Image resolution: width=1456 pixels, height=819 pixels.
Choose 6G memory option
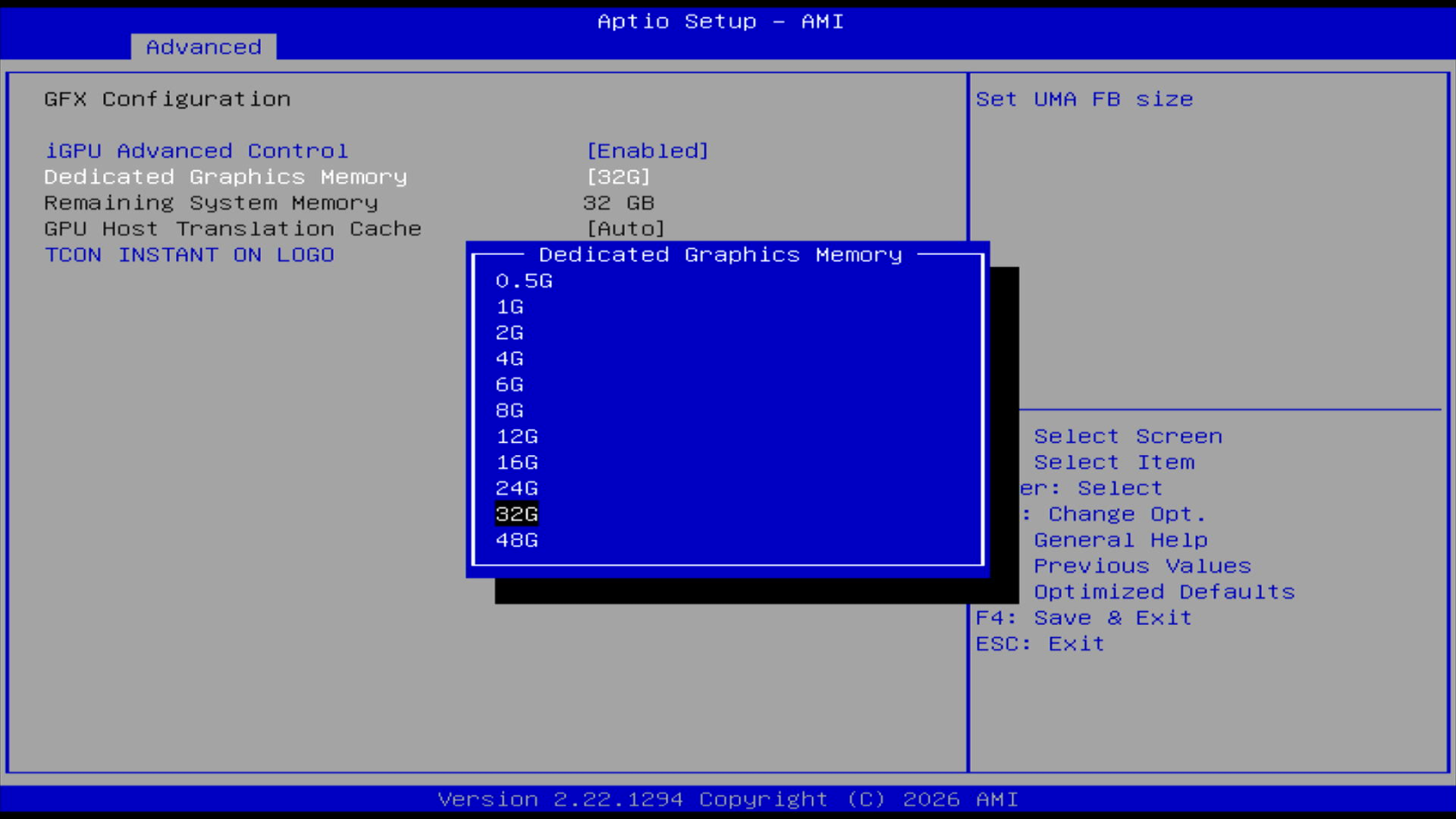(510, 385)
